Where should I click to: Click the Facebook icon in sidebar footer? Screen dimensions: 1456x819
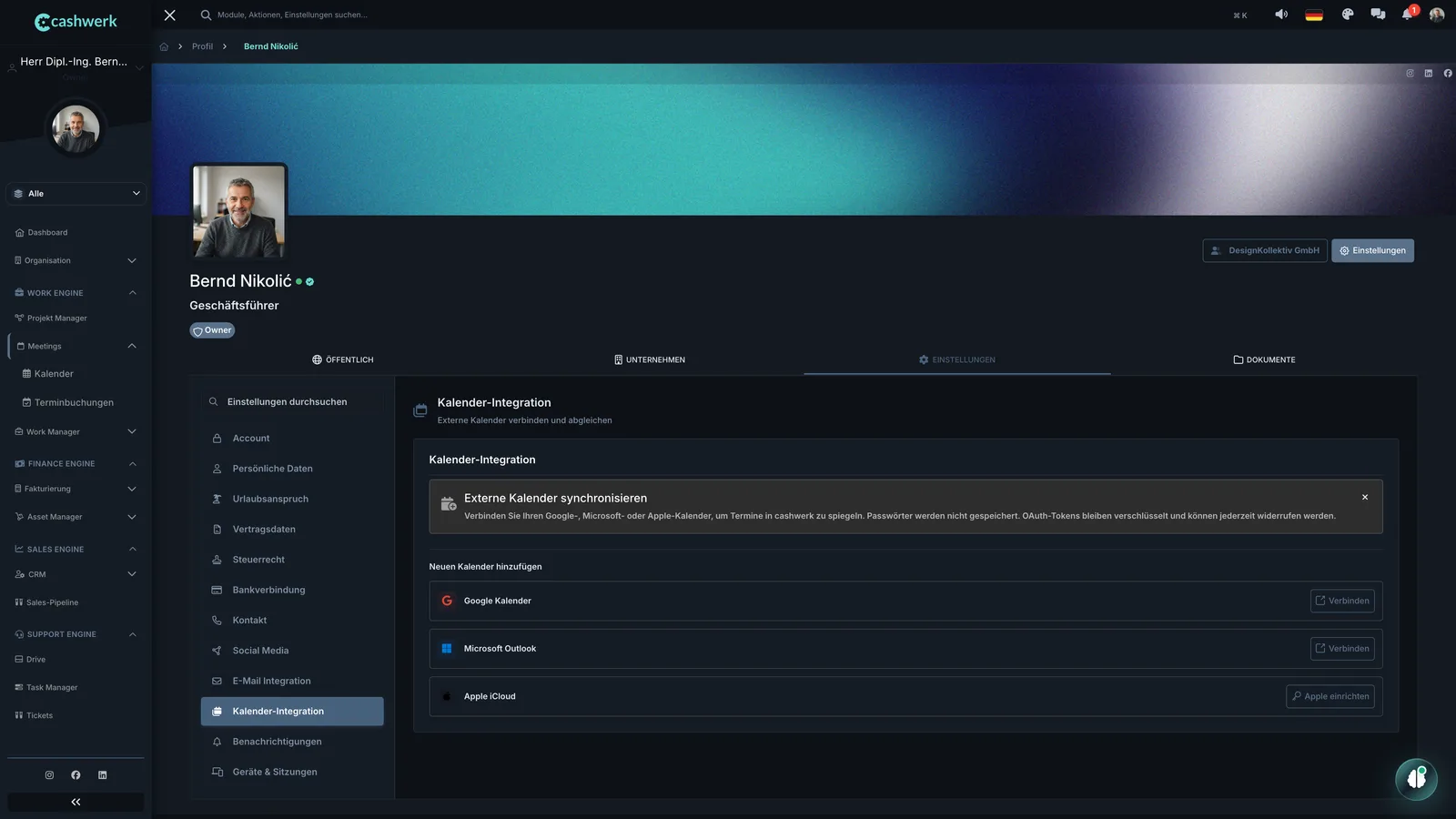pyautogui.click(x=76, y=775)
